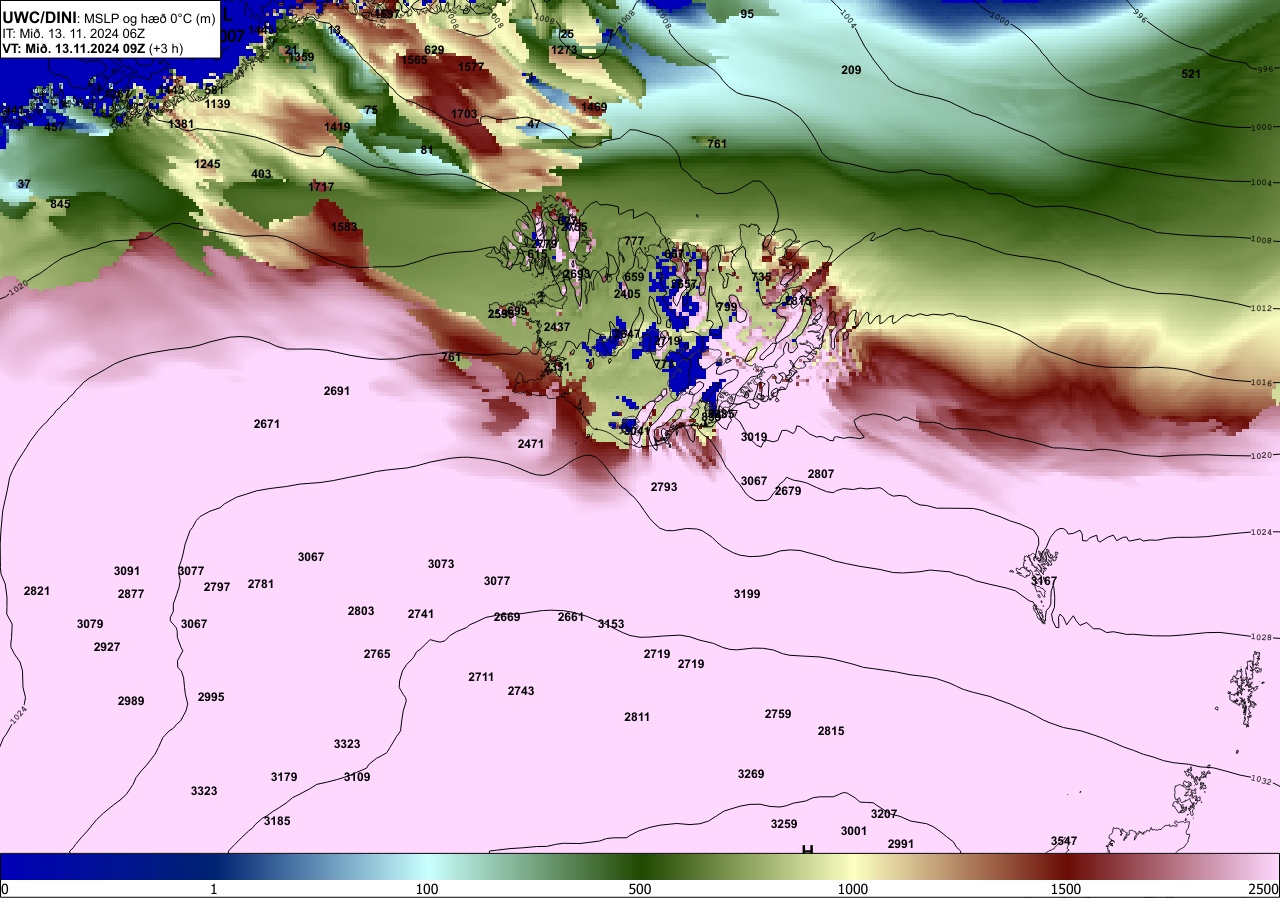1280x898 pixels.
Task: Click the map value '1577'
Action: (471, 67)
